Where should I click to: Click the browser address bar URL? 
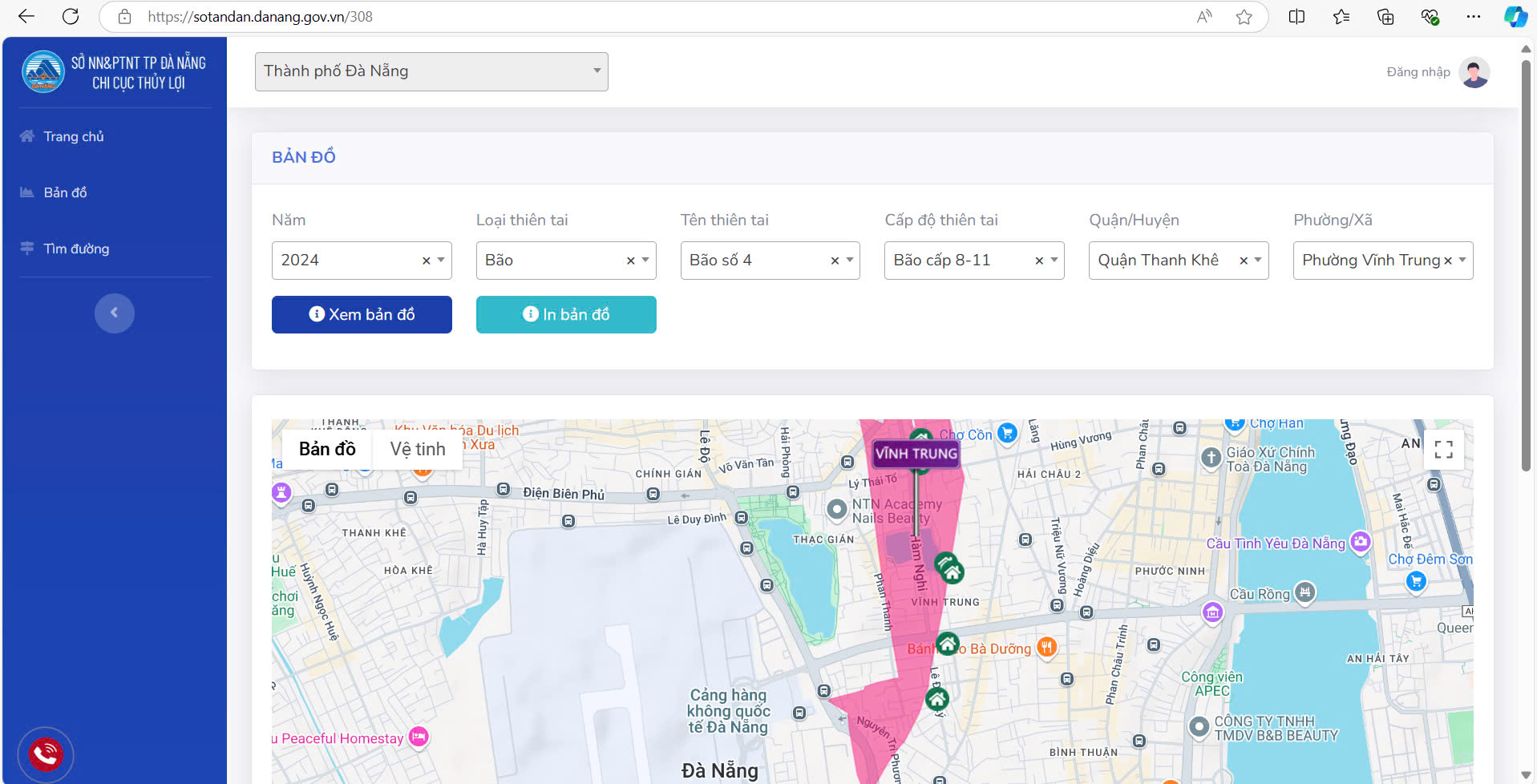(x=261, y=16)
